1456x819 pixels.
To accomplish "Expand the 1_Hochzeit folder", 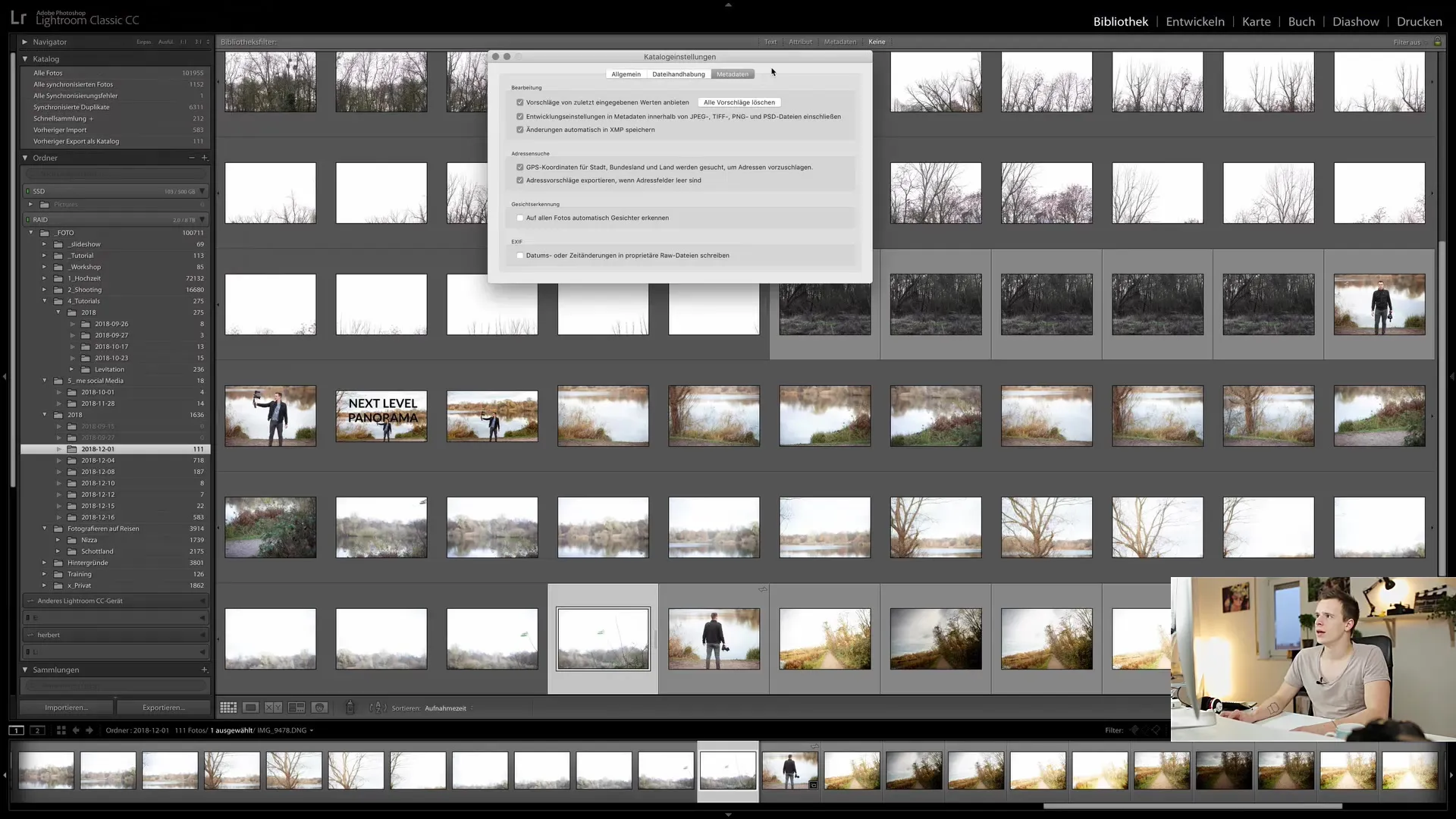I will click(44, 278).
